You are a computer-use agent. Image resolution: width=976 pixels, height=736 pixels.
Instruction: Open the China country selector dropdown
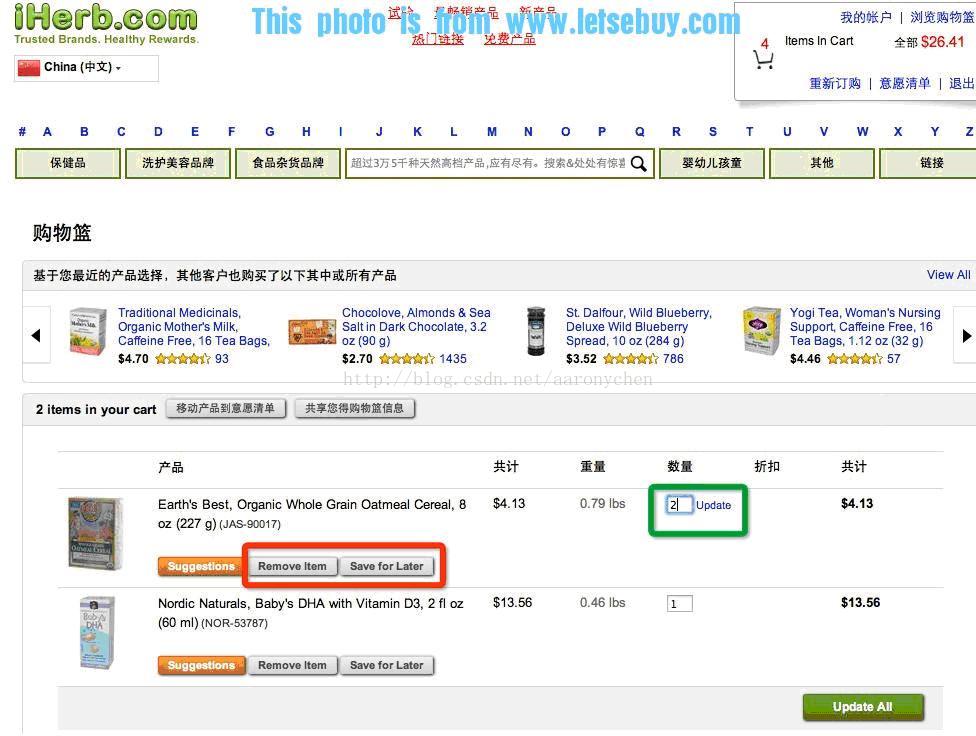(86, 68)
